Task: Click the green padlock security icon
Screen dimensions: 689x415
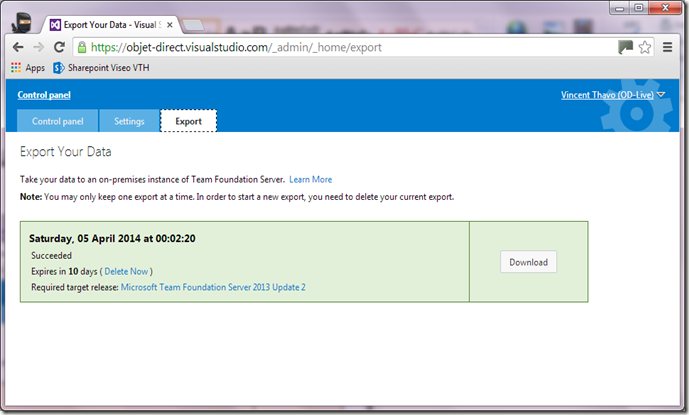Action: point(82,47)
